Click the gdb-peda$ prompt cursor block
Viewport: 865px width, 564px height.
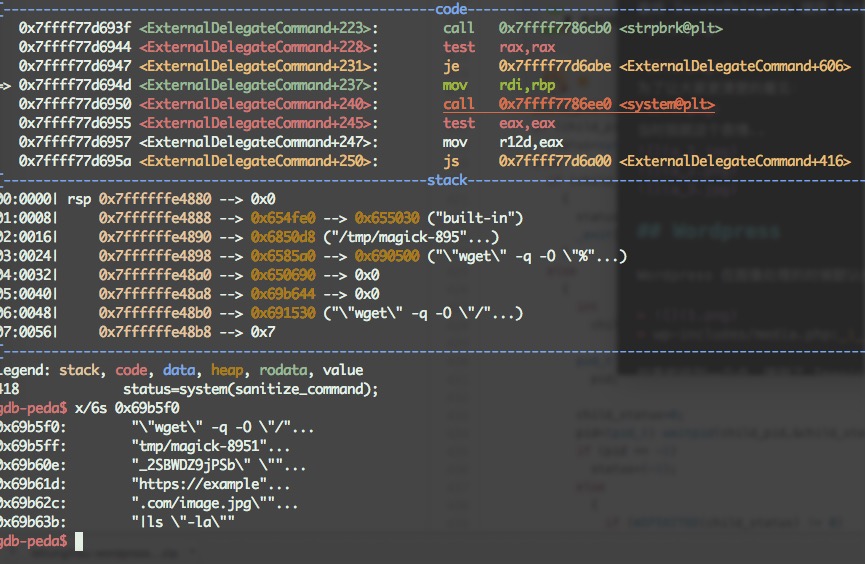click(x=79, y=541)
